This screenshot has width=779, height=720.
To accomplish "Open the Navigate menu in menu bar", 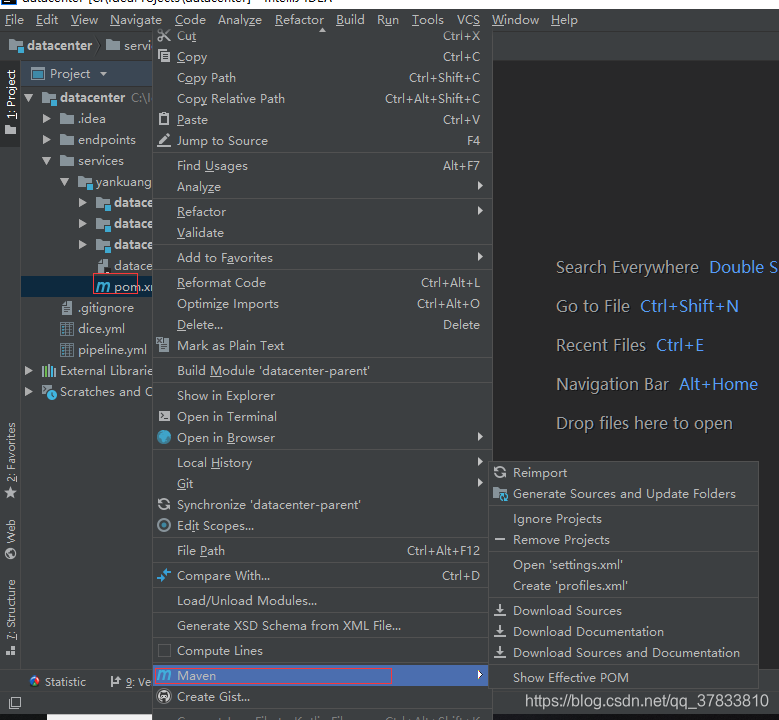I will [x=136, y=20].
